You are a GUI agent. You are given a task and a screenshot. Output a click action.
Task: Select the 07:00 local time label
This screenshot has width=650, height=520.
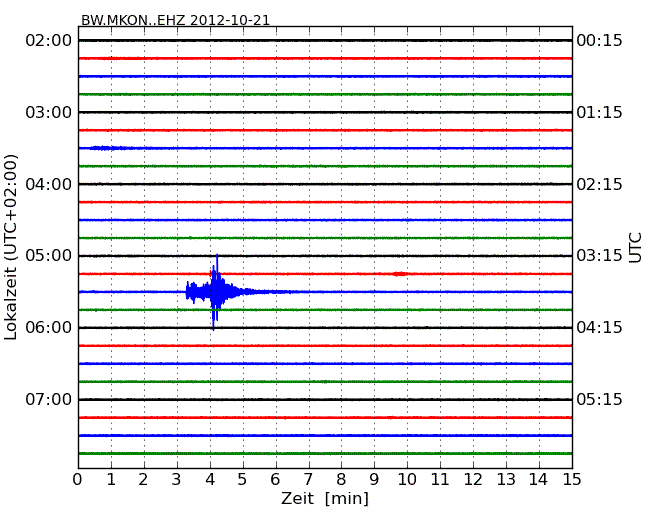point(49,399)
